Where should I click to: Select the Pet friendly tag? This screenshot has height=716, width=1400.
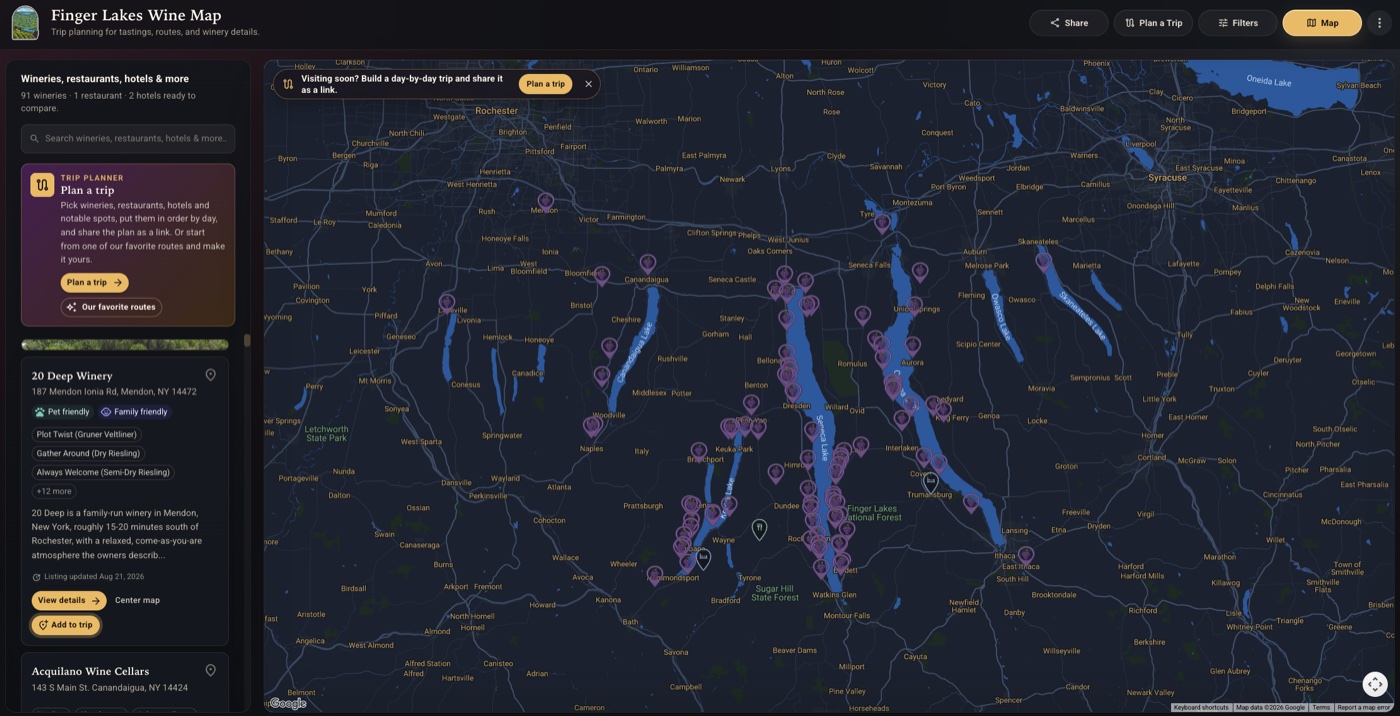click(62, 412)
